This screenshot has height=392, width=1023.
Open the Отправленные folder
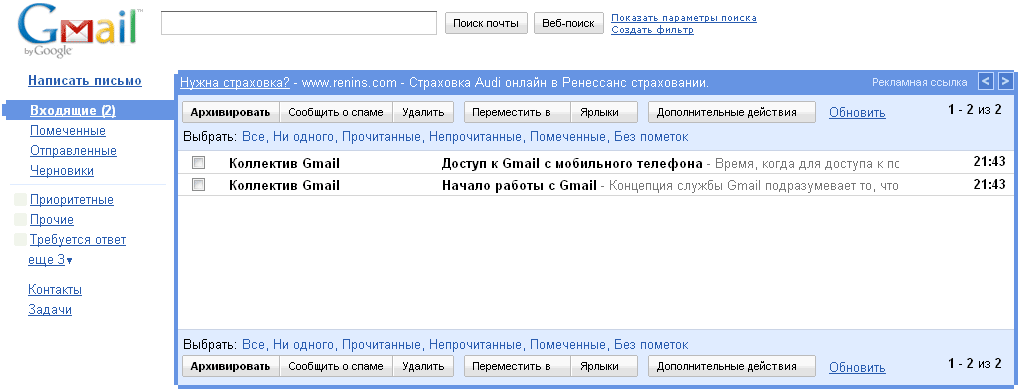coord(73,151)
